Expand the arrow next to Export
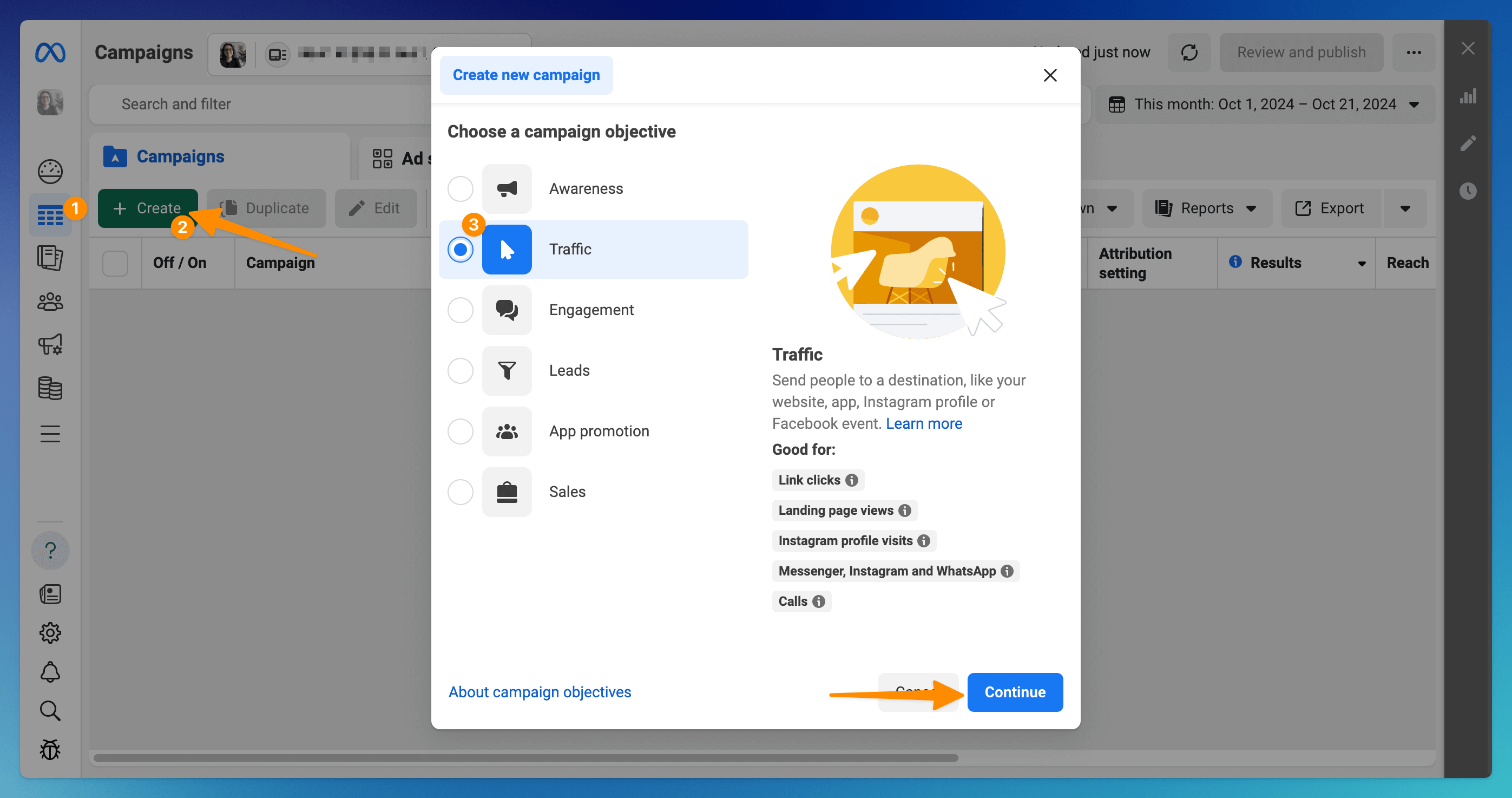The height and width of the screenshot is (798, 1512). (x=1405, y=208)
